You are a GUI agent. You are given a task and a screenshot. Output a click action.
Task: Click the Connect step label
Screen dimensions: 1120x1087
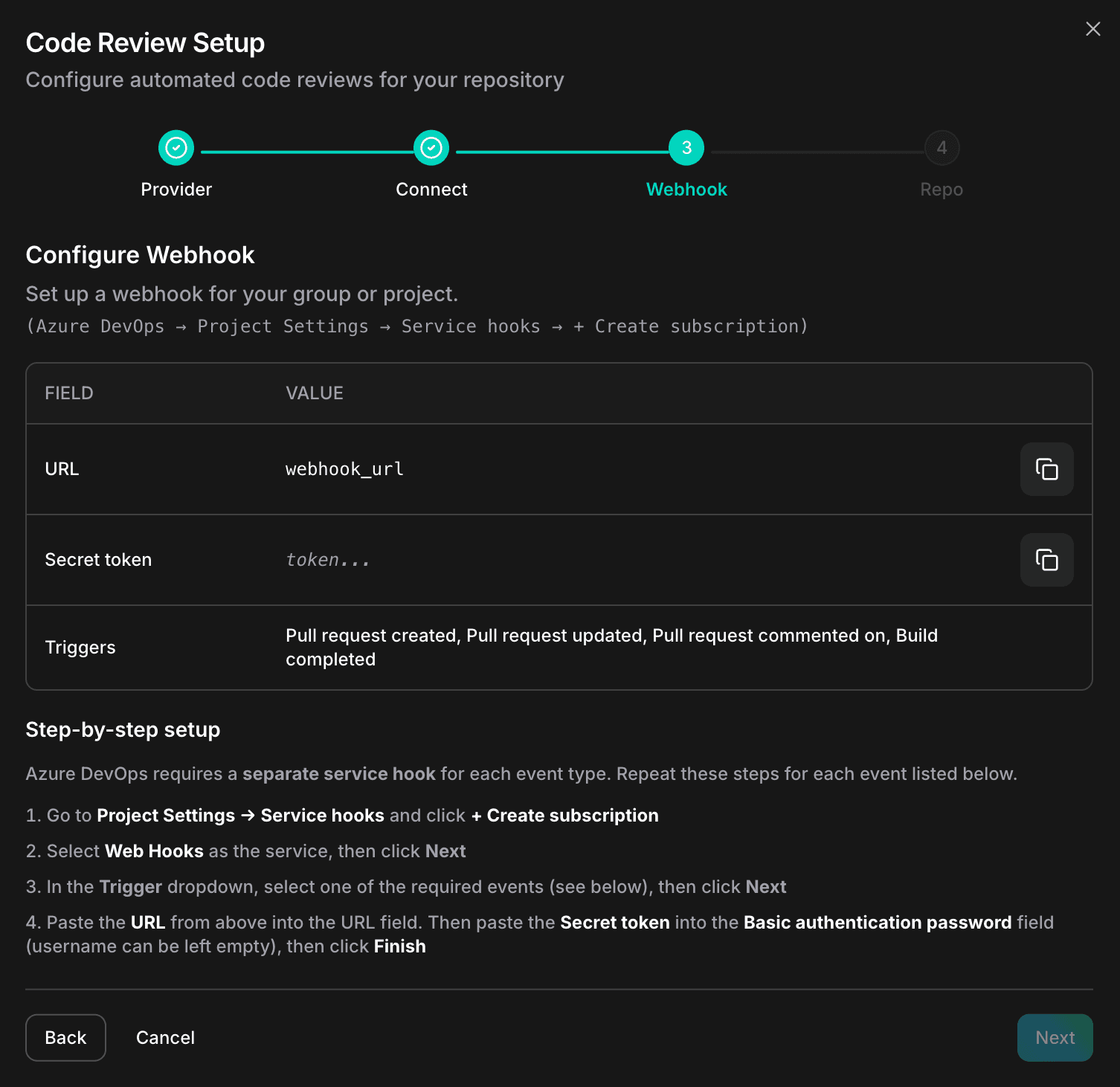pos(431,189)
